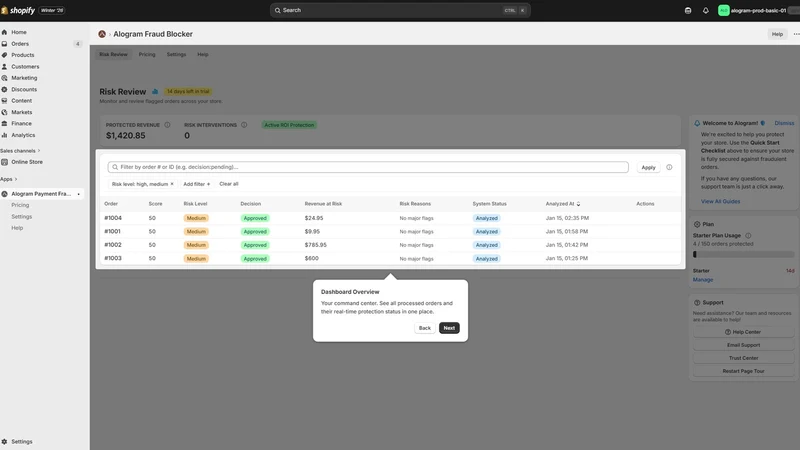Open Orders in sidebar
Screen dimensions: 800x450
tap(20, 44)
